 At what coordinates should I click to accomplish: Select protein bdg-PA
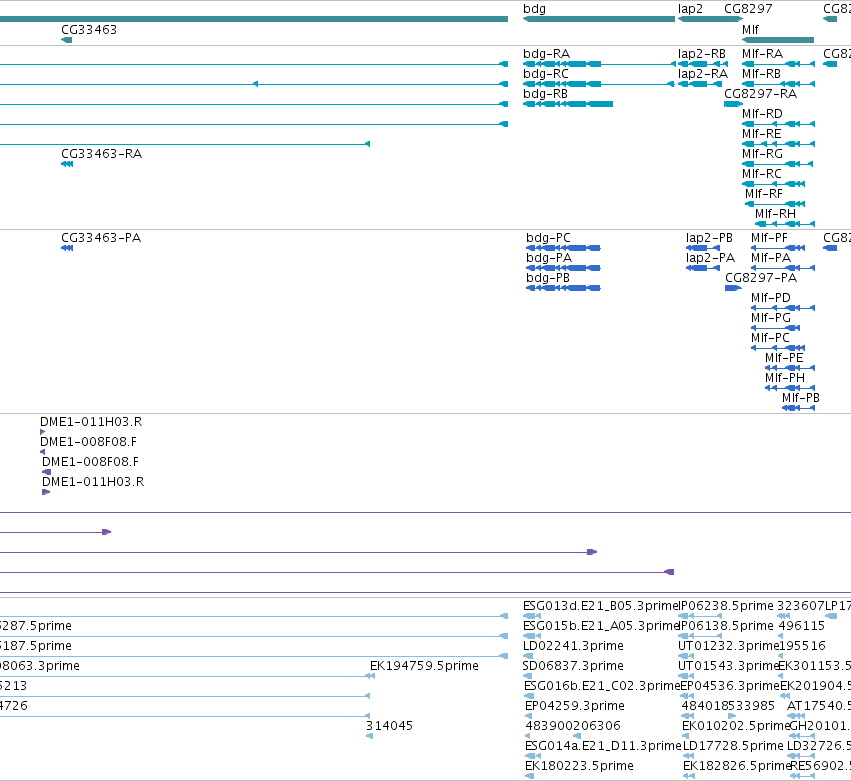click(563, 268)
